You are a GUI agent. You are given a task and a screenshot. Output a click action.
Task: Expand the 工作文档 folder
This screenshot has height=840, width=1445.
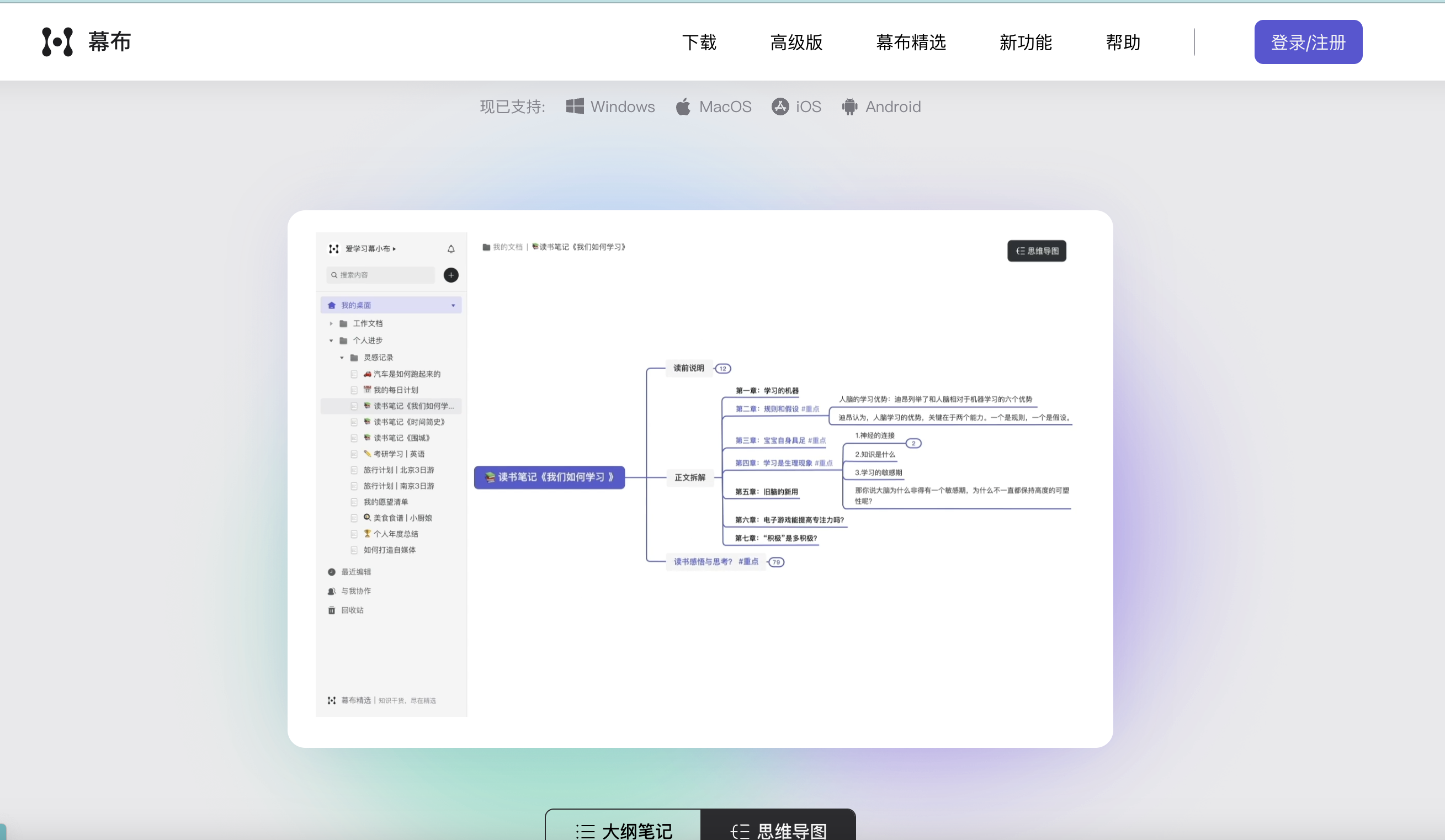(331, 323)
